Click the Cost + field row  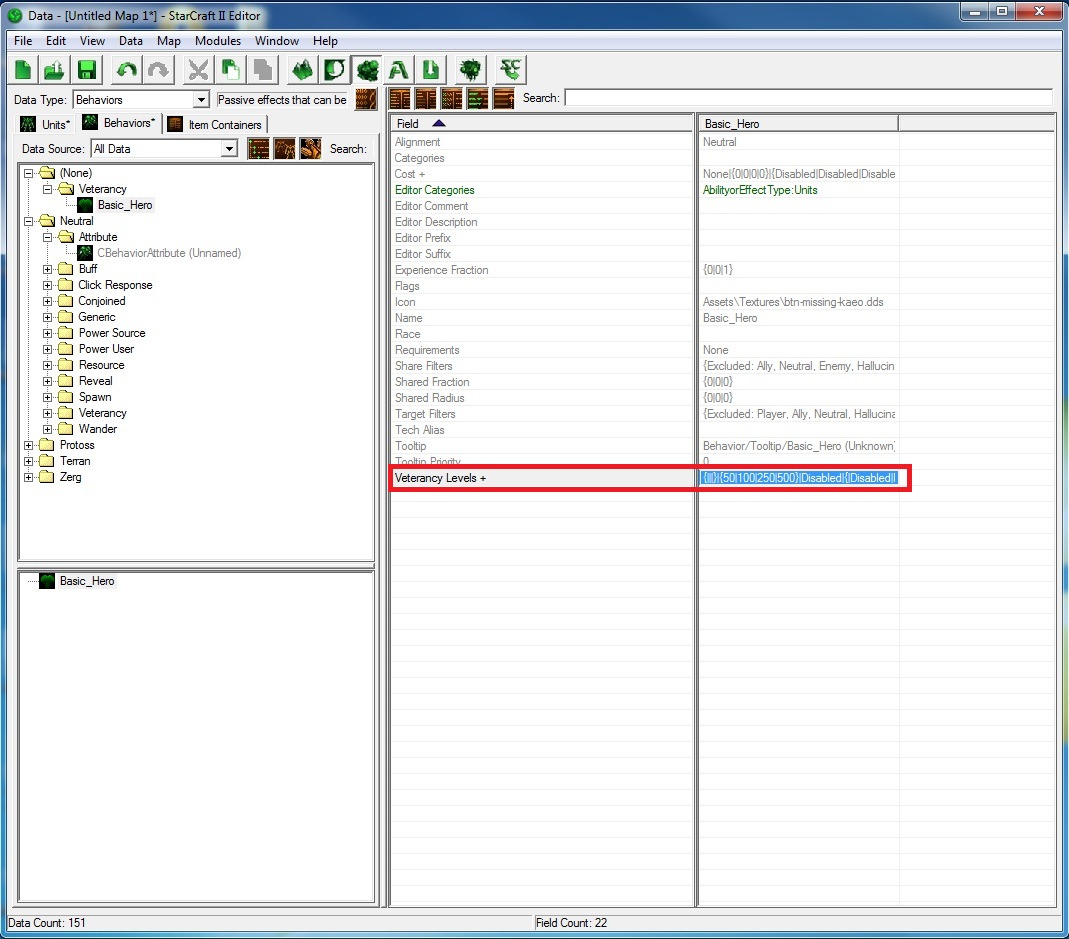542,174
